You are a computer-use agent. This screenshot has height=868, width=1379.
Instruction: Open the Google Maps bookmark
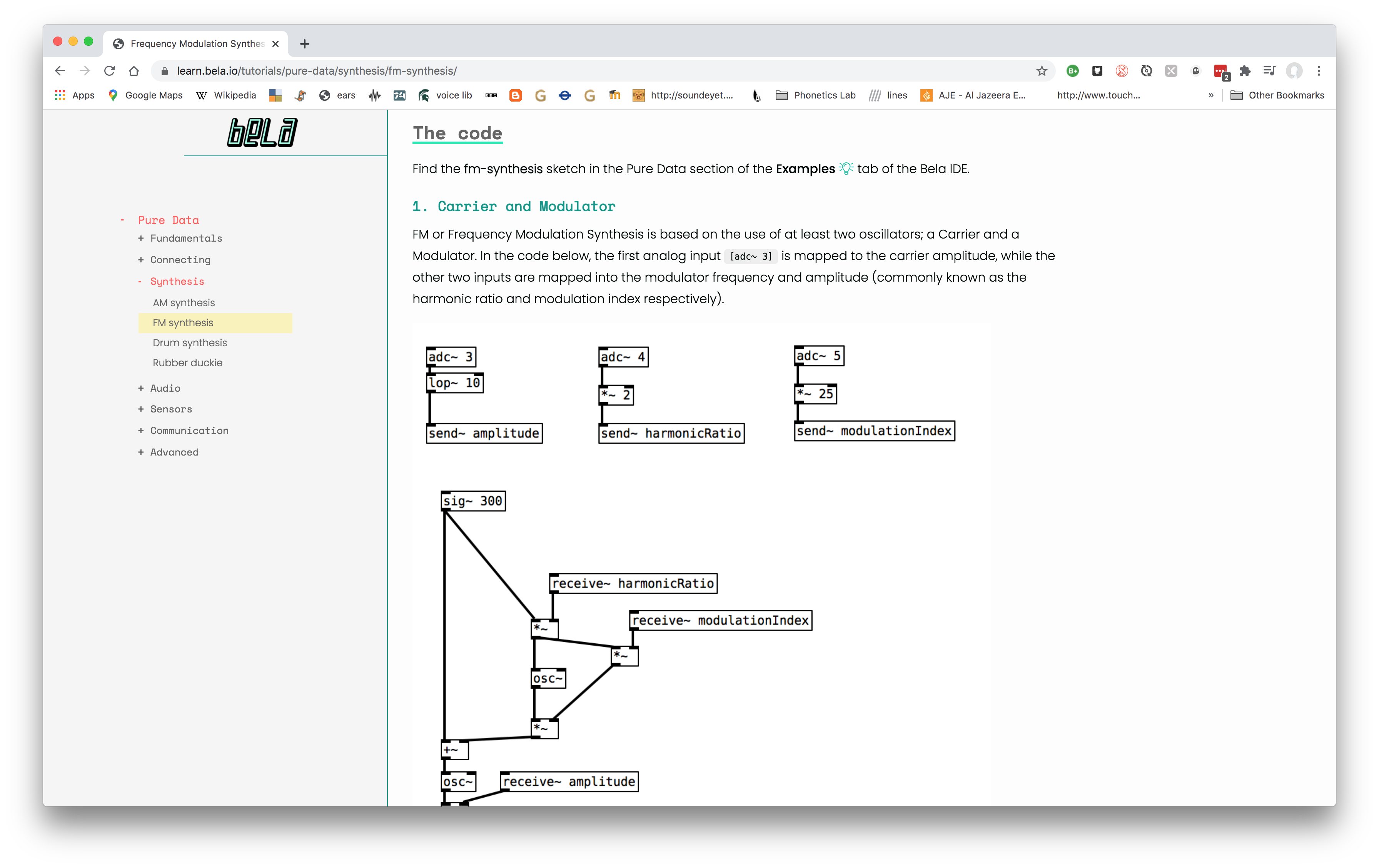145,95
